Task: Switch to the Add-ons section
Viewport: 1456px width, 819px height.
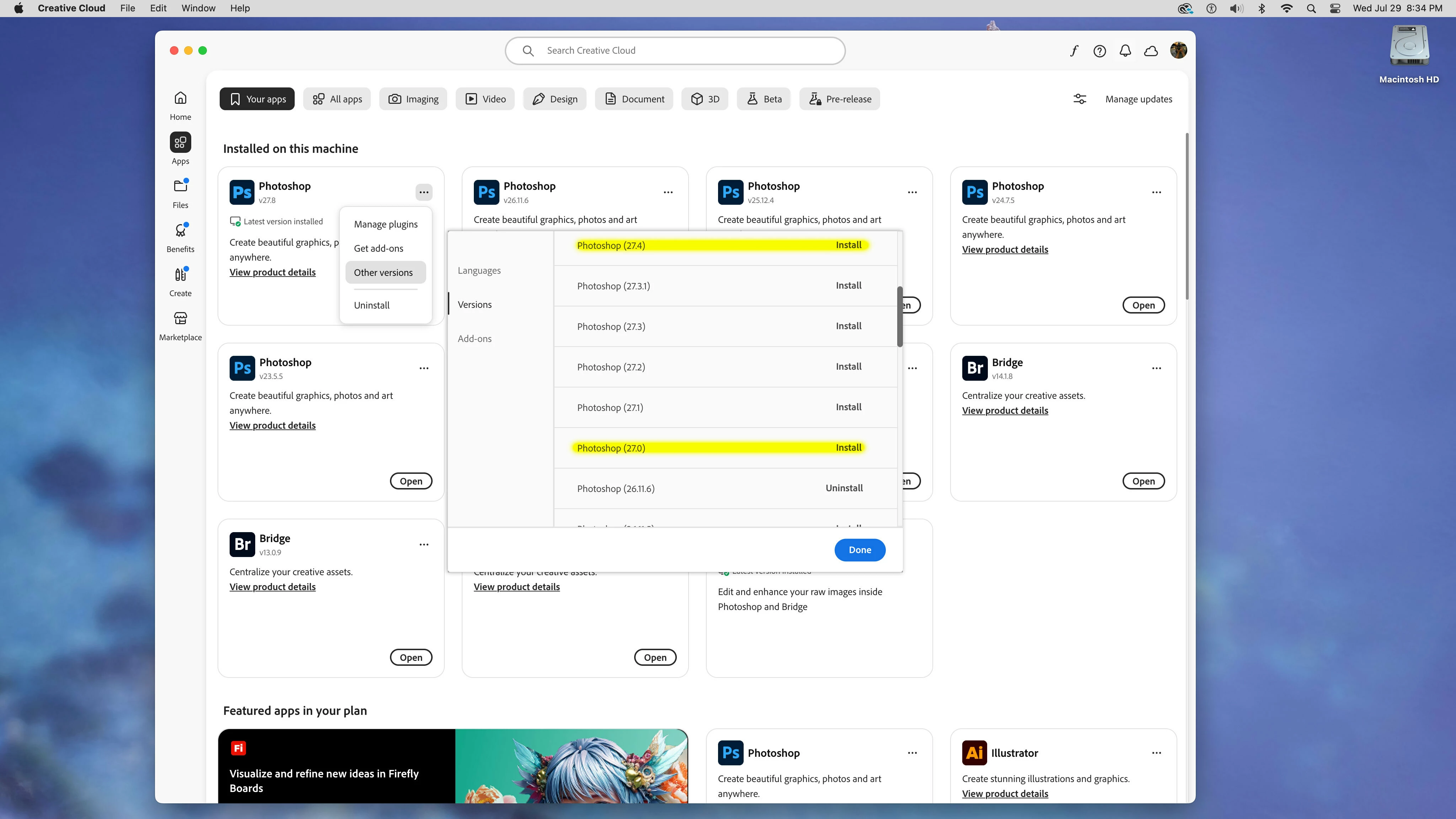Action: tap(475, 338)
